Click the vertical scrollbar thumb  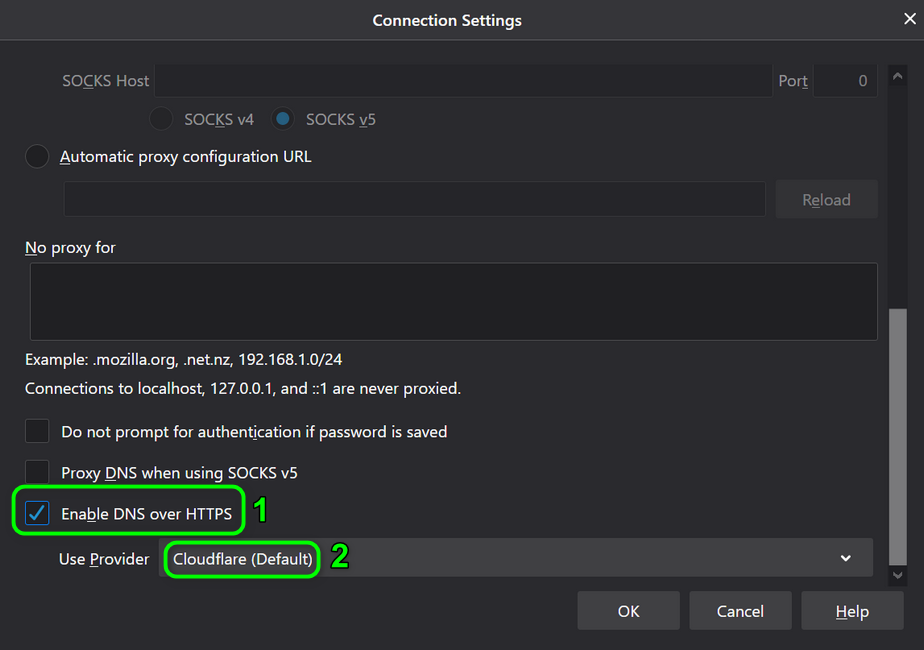tap(897, 436)
